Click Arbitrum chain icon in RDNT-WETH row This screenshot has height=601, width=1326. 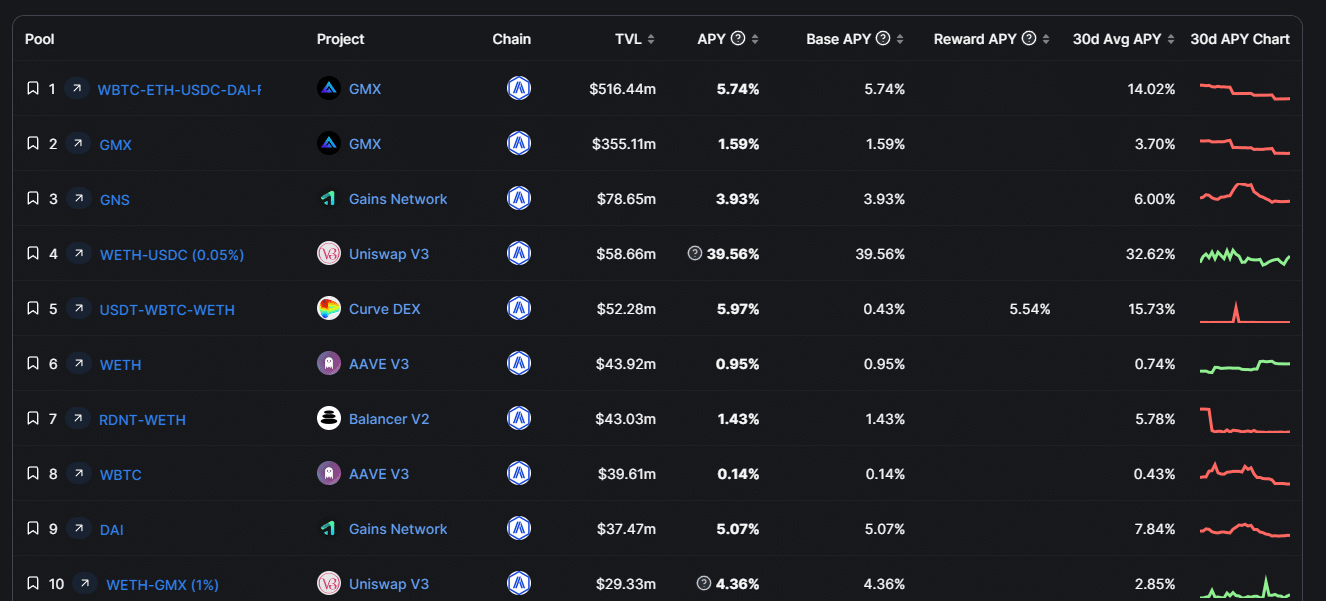pyautogui.click(x=519, y=419)
